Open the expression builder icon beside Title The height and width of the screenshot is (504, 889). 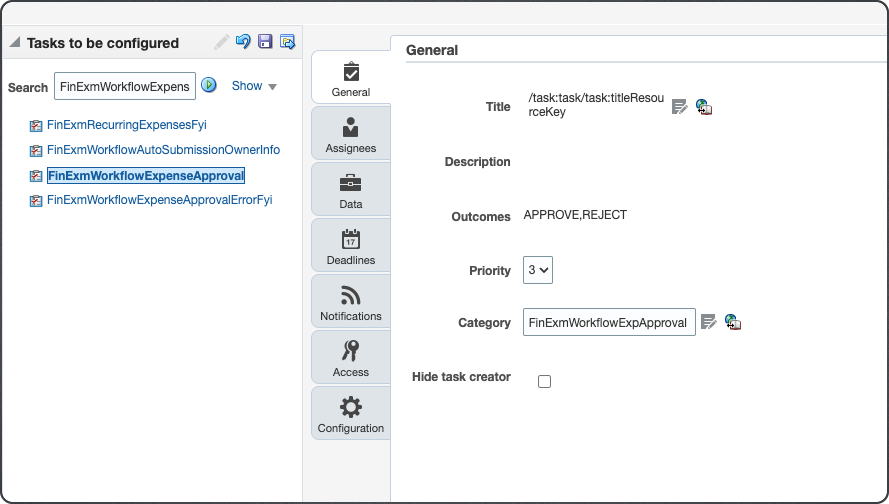click(x=679, y=106)
